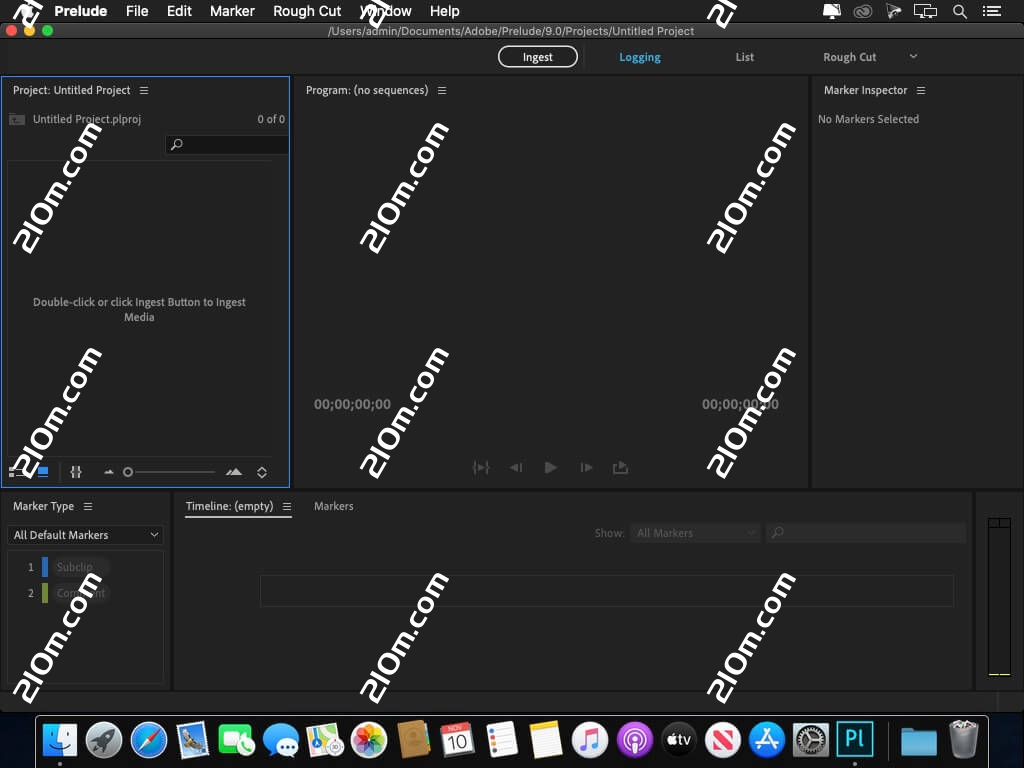Open the Marker menu
Viewport: 1024px width, 768px height.
pyautogui.click(x=232, y=11)
